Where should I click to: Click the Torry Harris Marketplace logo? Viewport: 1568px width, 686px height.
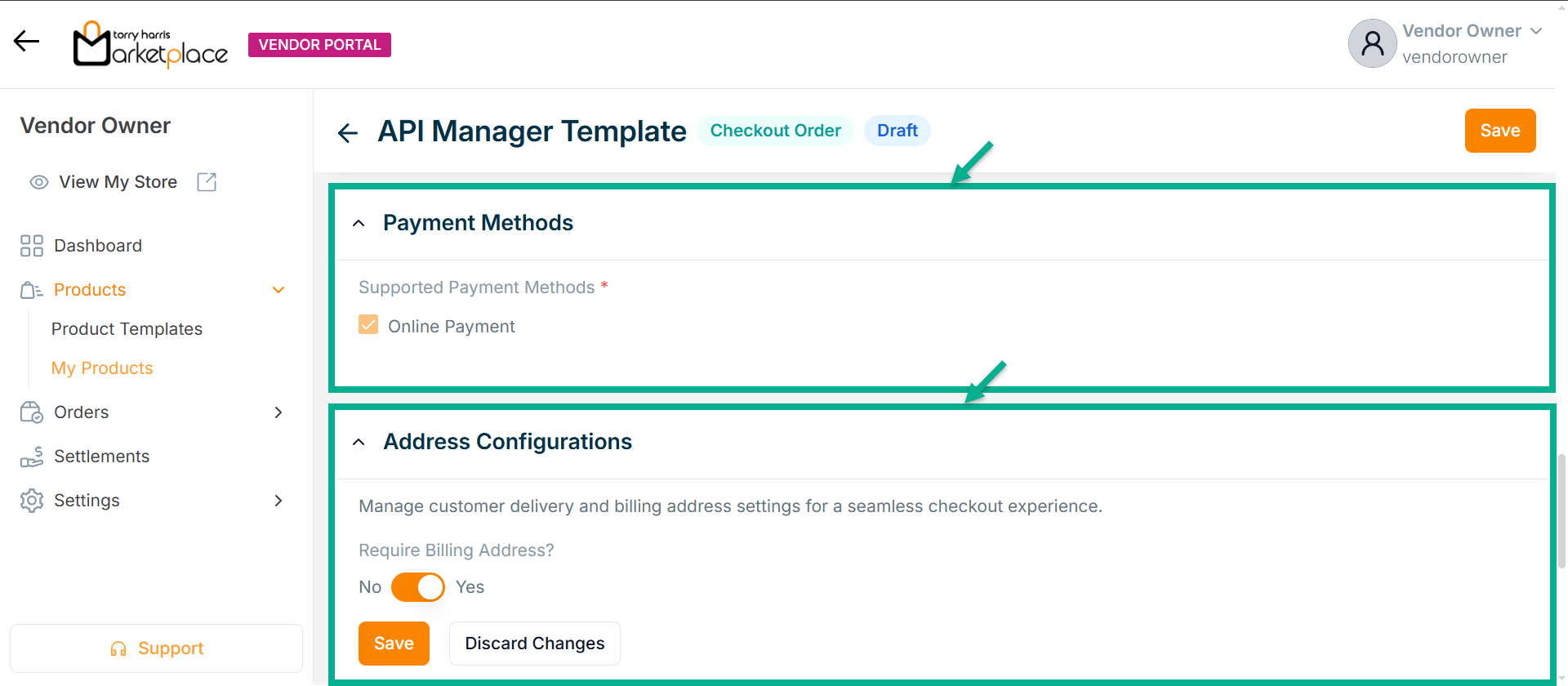[150, 44]
